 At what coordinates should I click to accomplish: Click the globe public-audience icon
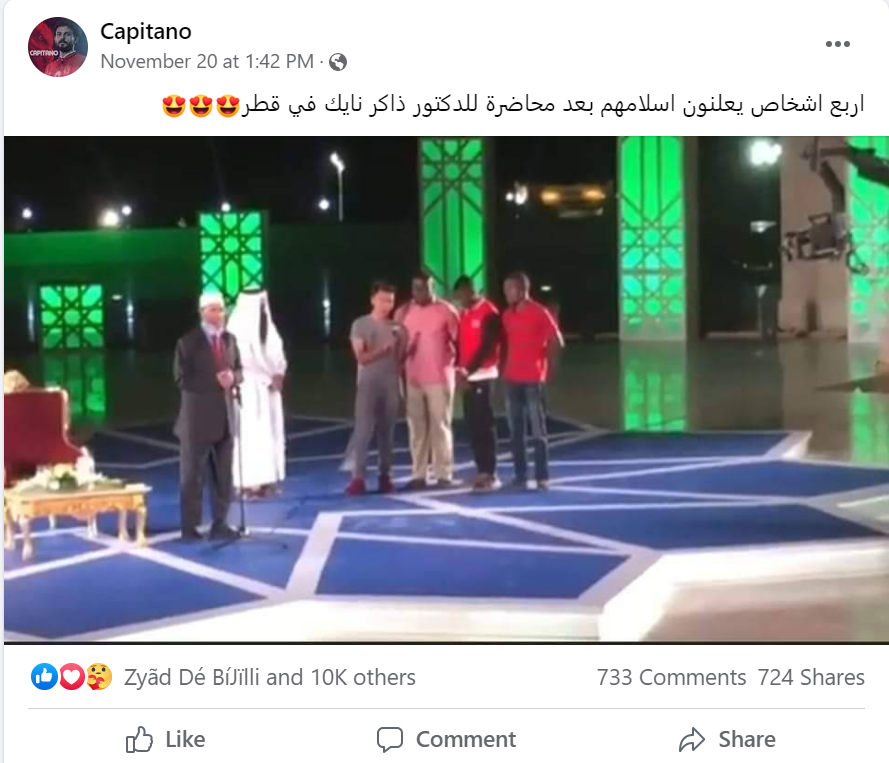tap(338, 62)
